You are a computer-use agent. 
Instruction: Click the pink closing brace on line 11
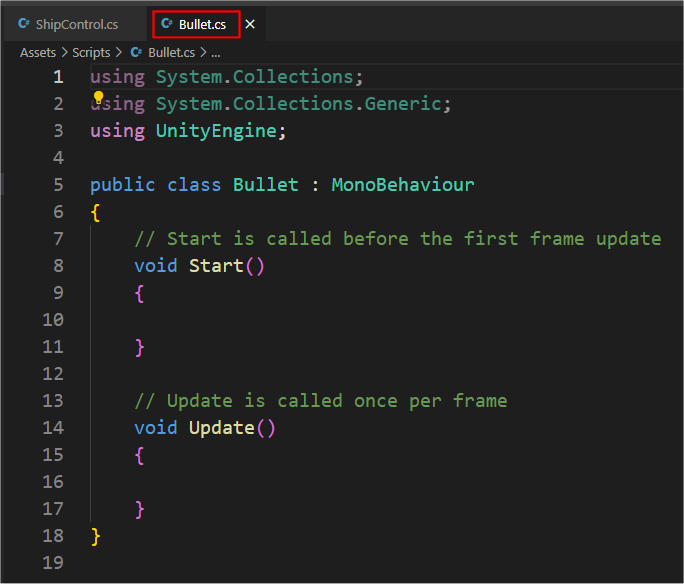pos(140,348)
